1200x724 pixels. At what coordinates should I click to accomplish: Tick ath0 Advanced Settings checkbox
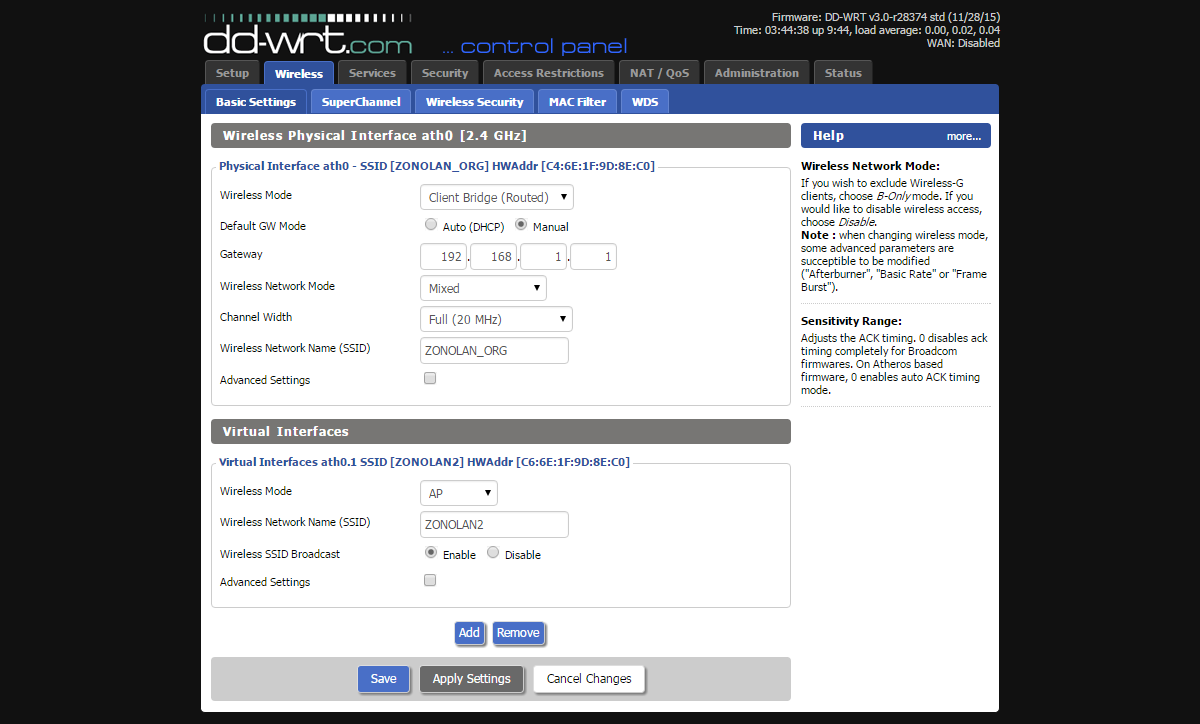[x=430, y=378]
